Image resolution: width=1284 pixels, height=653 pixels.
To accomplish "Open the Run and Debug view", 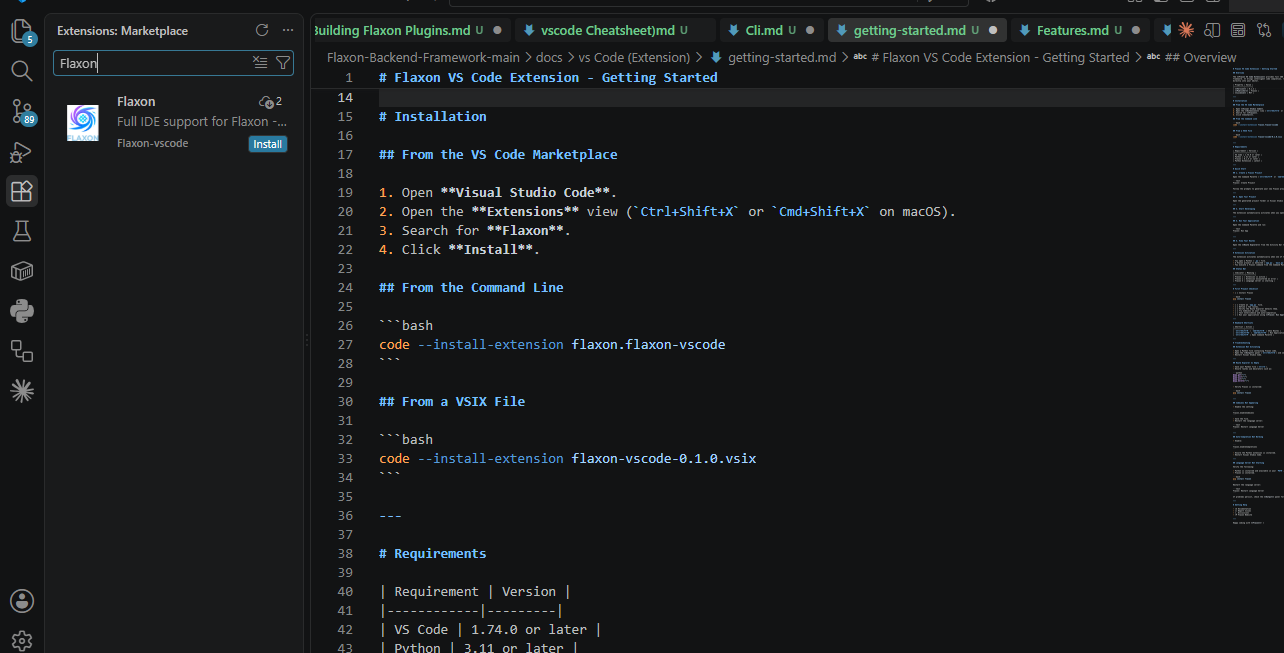I will tap(21, 151).
